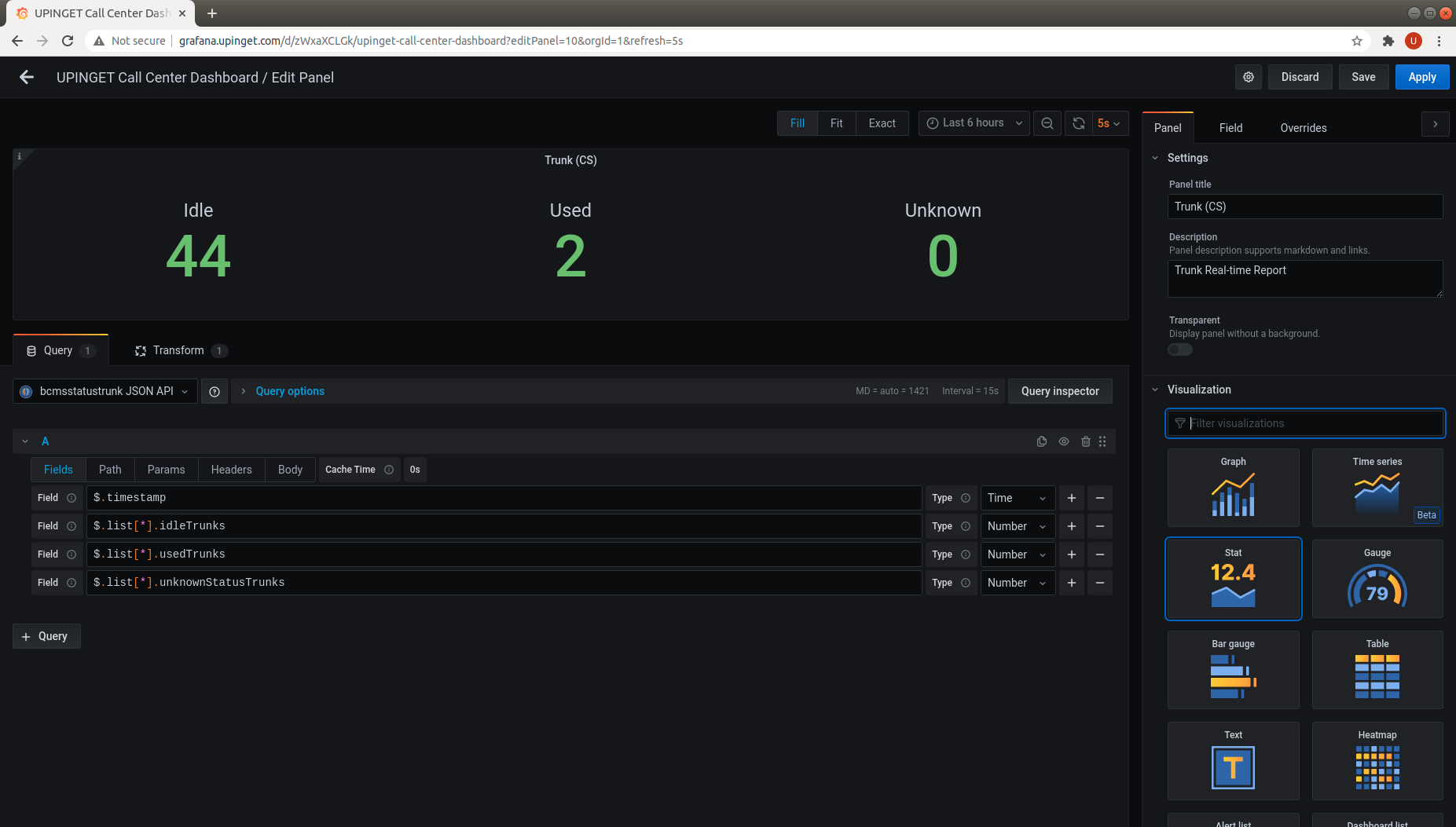Open the bcmsstatustrunk JSON API data source dropdown
The height and width of the screenshot is (827, 1456).
pos(105,391)
